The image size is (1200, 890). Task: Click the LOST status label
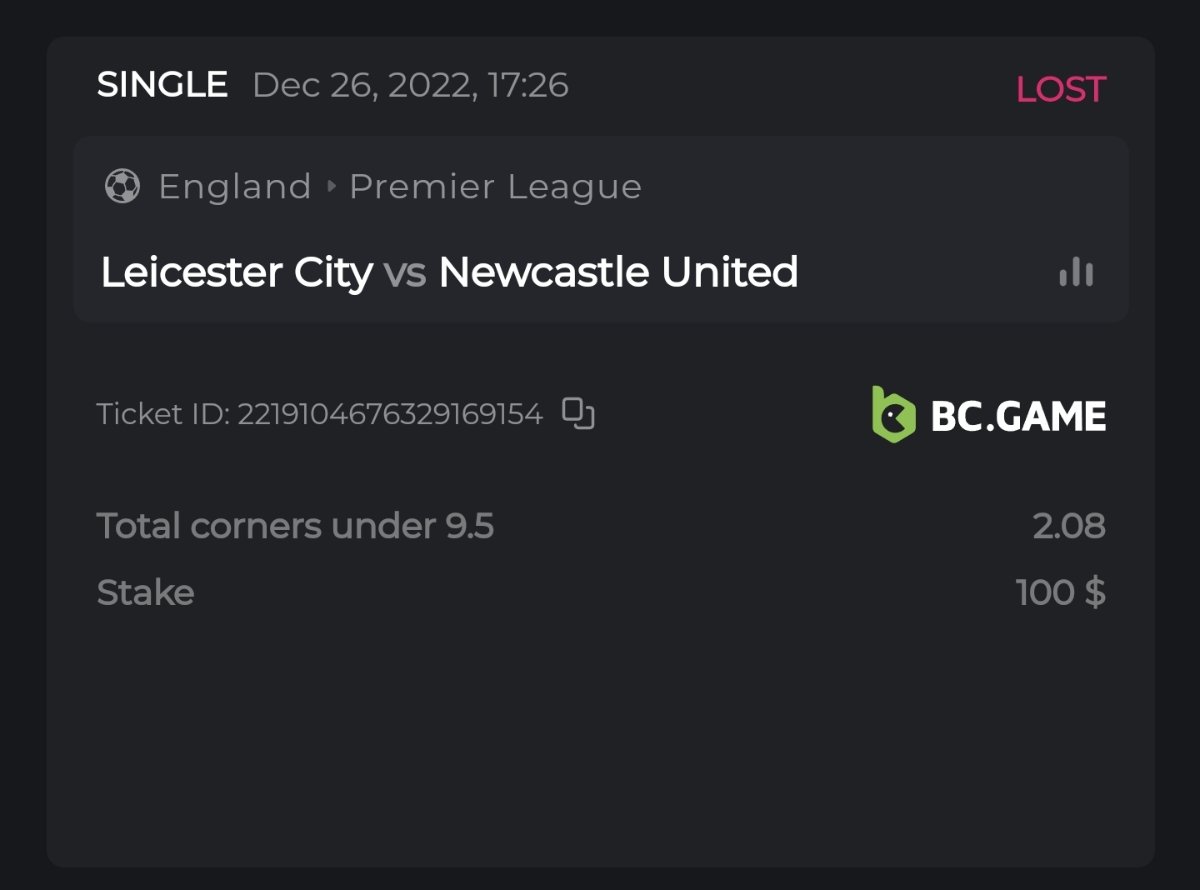(1061, 89)
